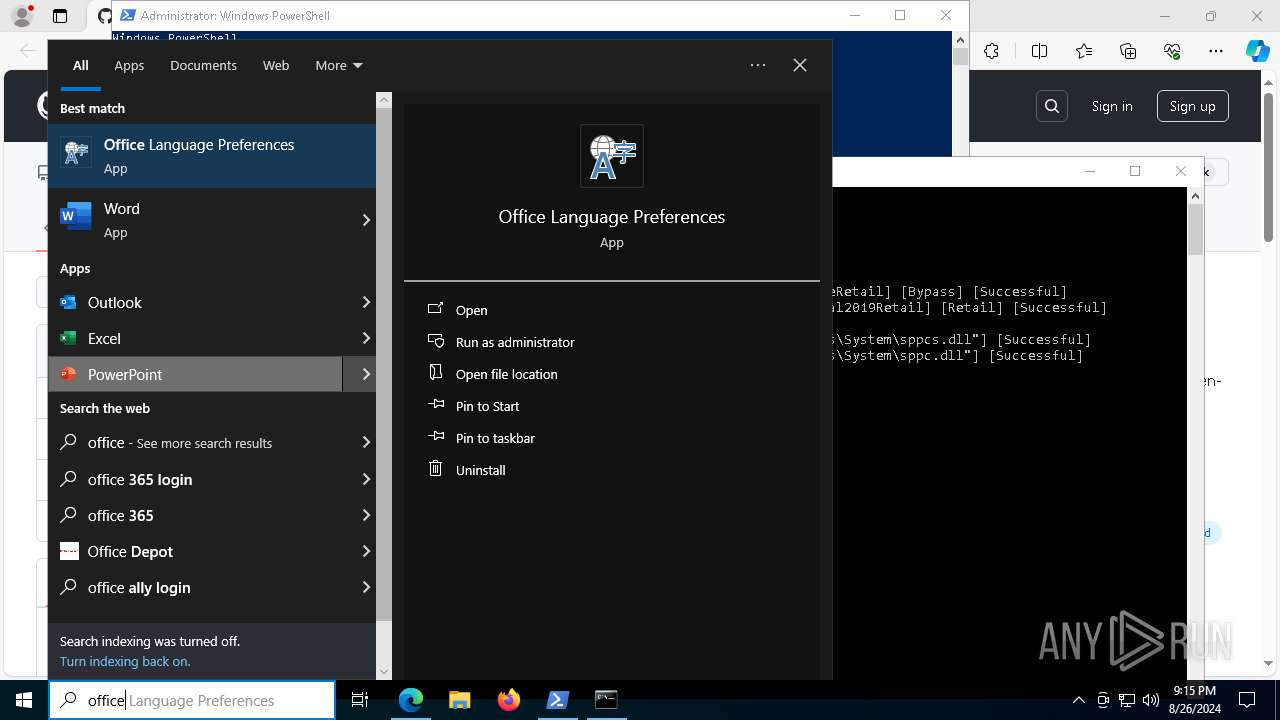Click the Uninstall trash icon
This screenshot has width=1280, height=720.
(x=436, y=469)
